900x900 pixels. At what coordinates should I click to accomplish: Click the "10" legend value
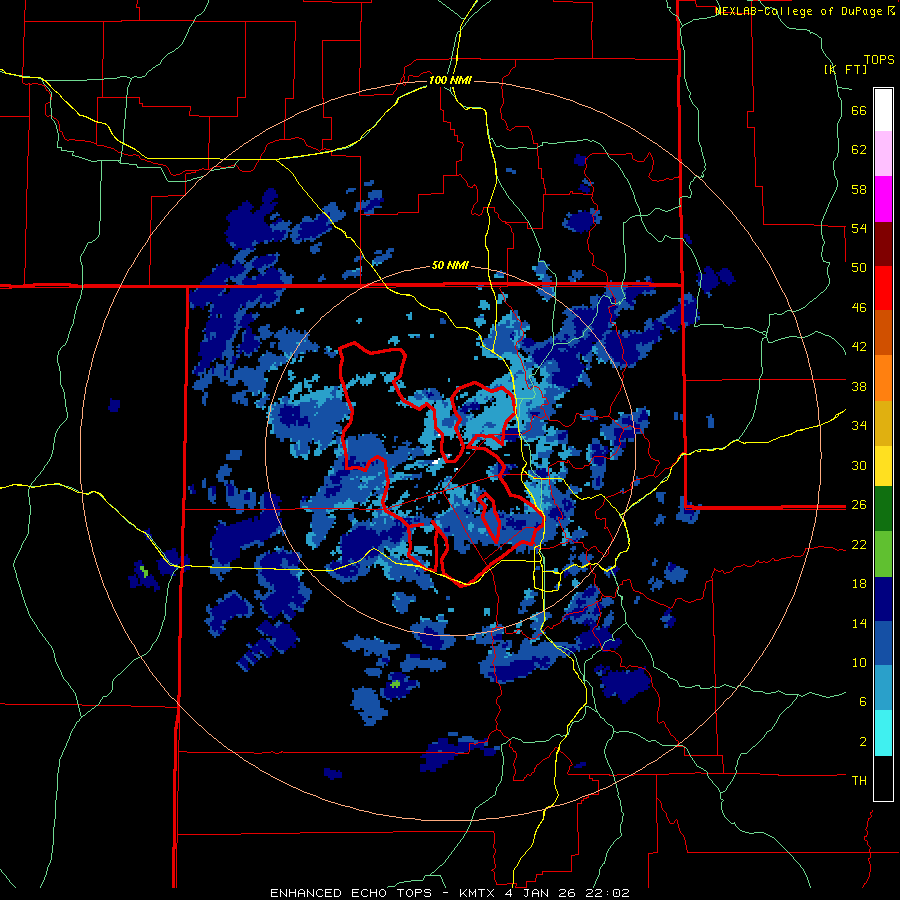[x=859, y=662]
